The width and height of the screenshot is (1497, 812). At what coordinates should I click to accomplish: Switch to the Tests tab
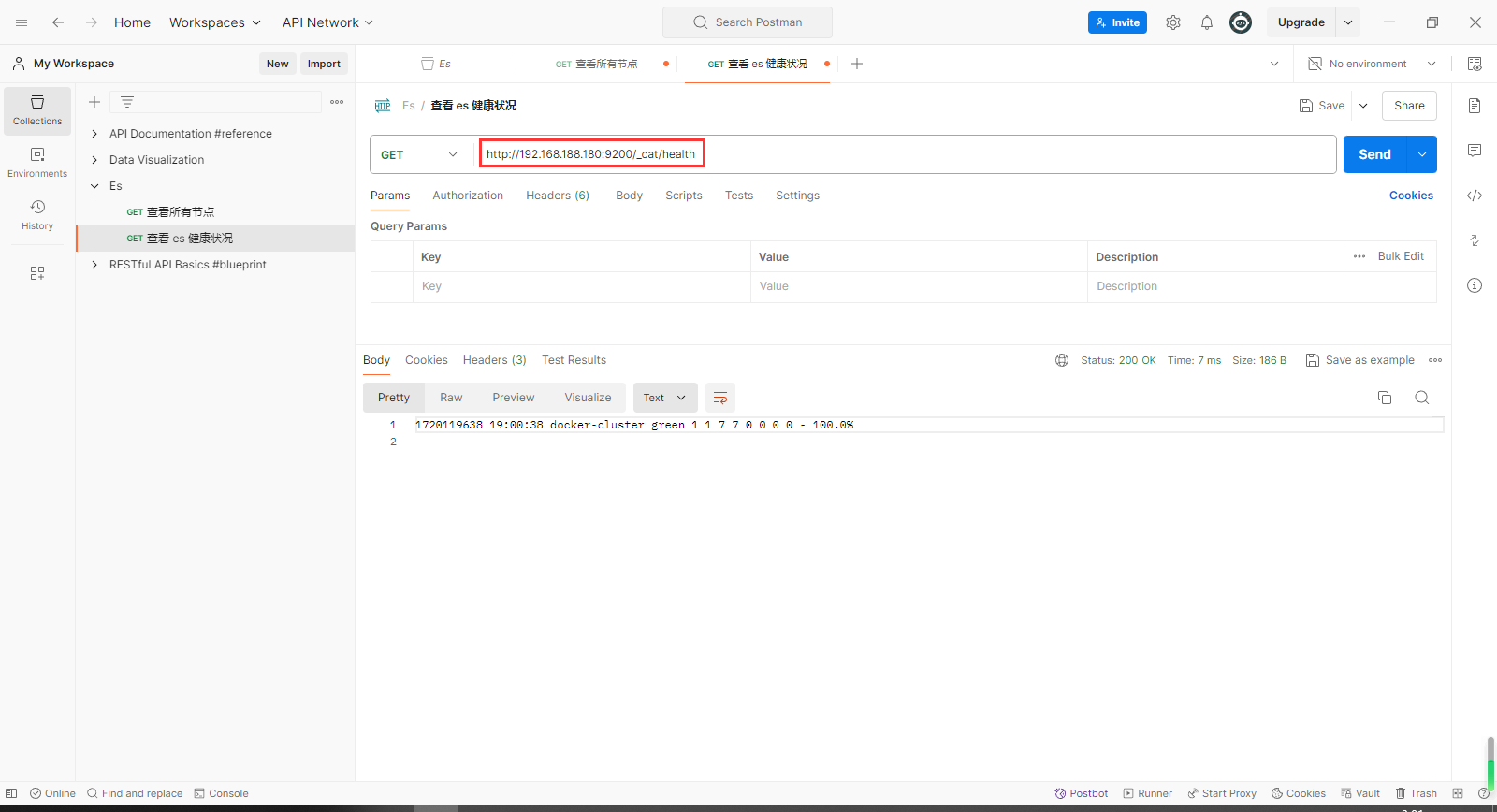click(739, 196)
